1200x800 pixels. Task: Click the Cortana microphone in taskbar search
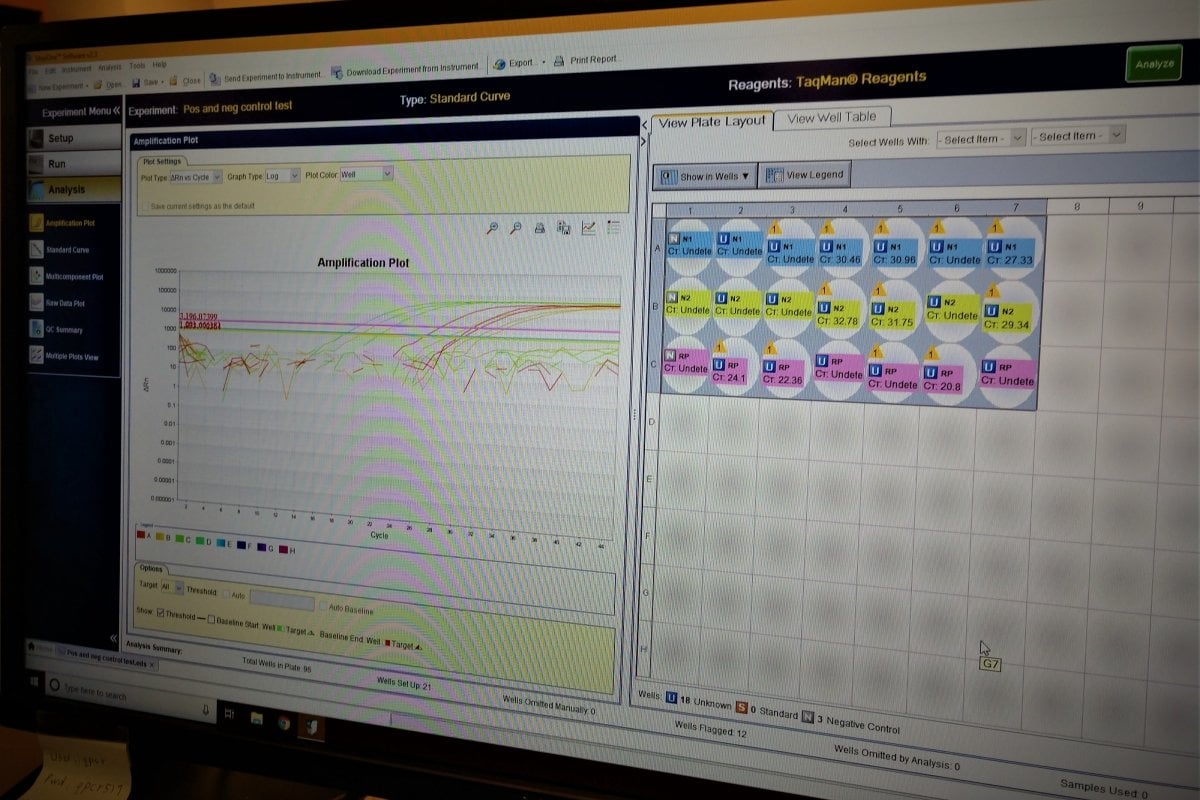click(x=206, y=711)
